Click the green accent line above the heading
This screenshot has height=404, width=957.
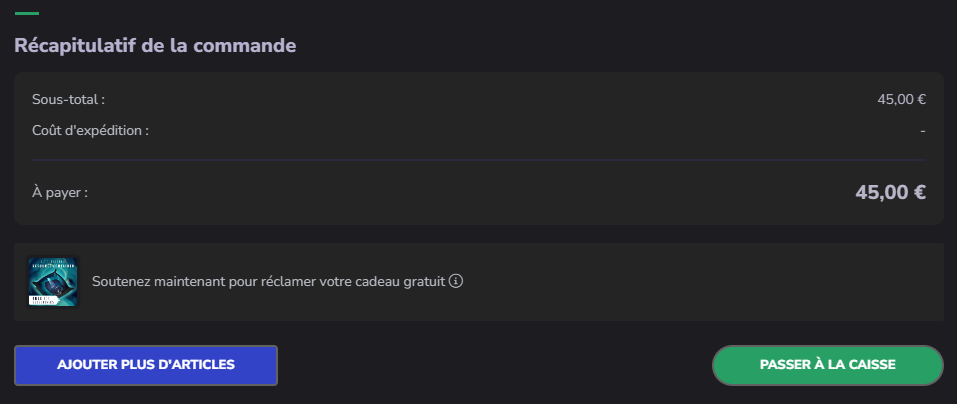click(27, 14)
